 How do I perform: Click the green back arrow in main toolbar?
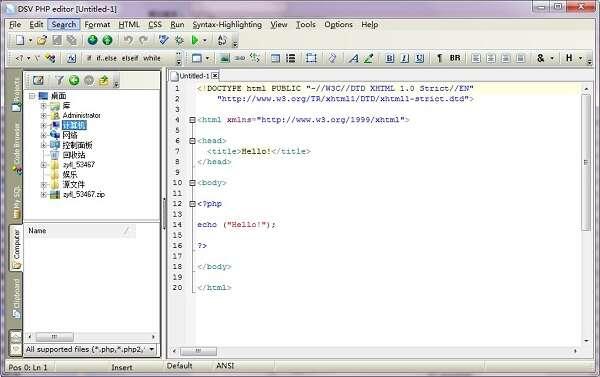[93, 40]
